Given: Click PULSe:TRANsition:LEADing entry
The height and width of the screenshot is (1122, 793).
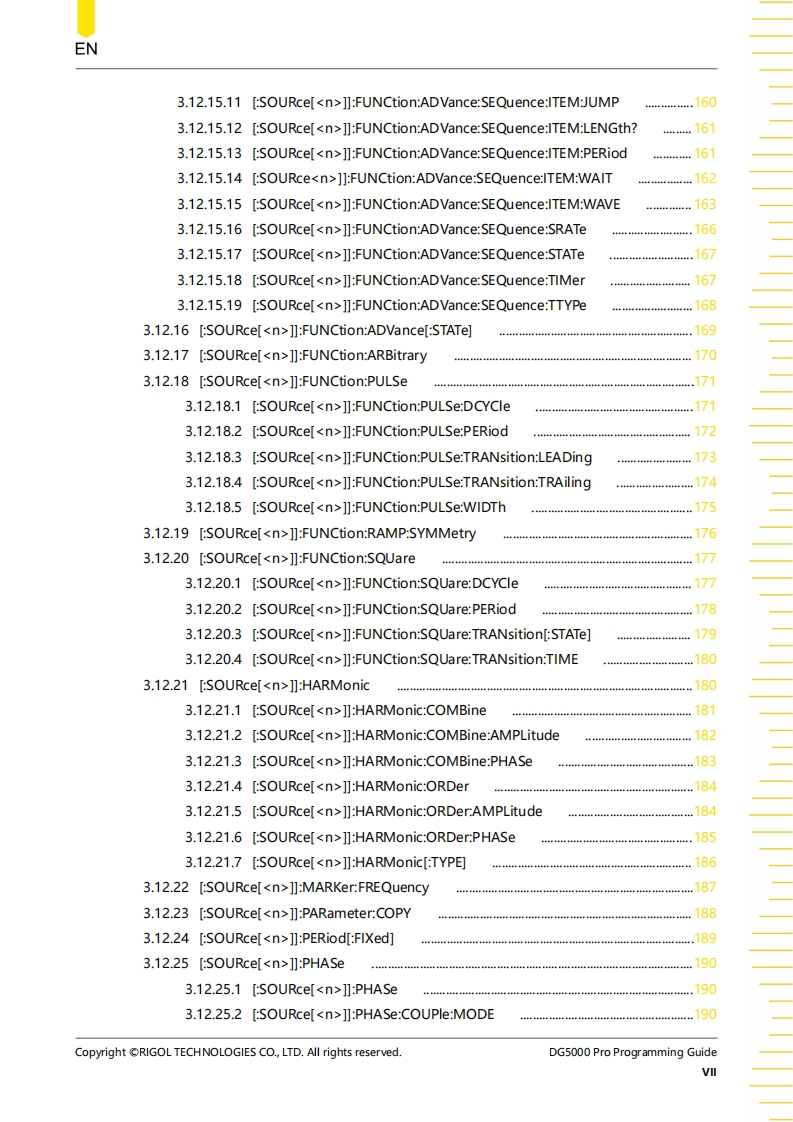Looking at the screenshot, I should click(x=422, y=457).
